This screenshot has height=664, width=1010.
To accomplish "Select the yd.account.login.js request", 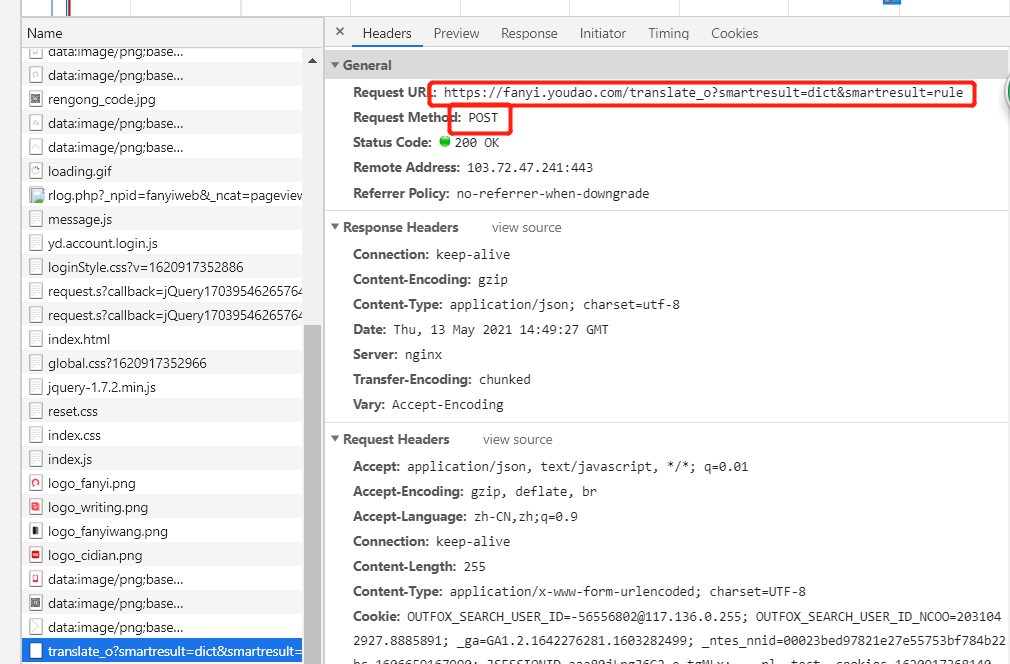I will pos(162,243).
